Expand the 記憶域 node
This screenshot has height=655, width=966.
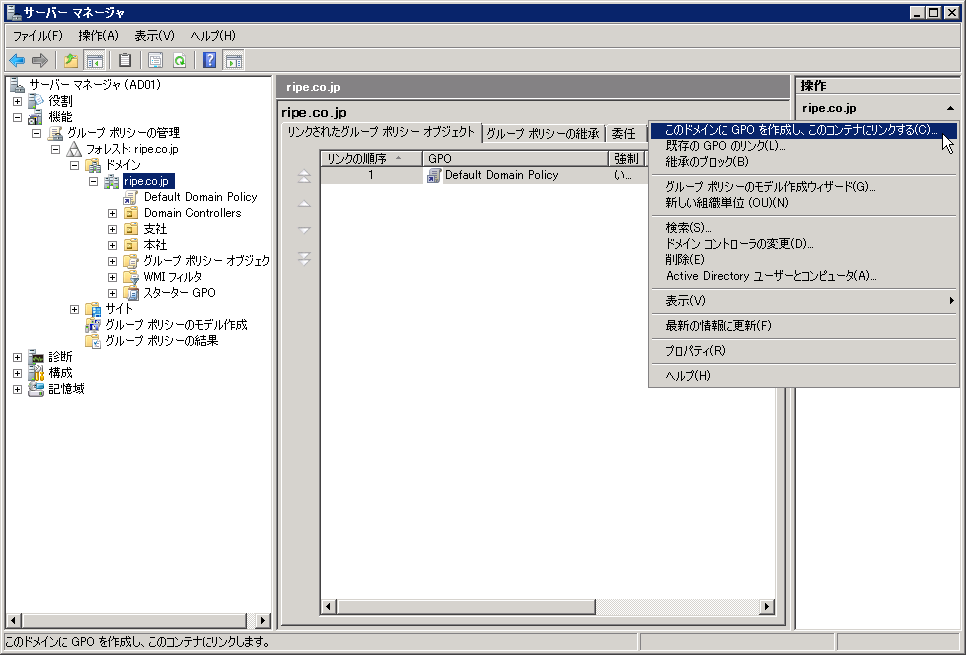(x=17, y=389)
